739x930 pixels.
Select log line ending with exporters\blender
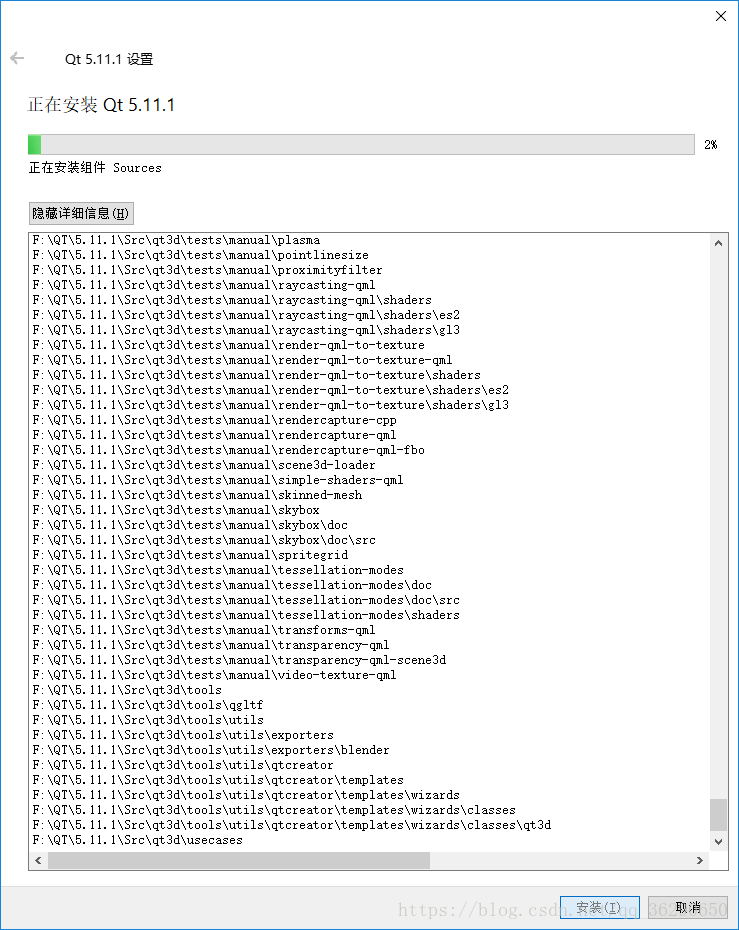tap(211, 750)
